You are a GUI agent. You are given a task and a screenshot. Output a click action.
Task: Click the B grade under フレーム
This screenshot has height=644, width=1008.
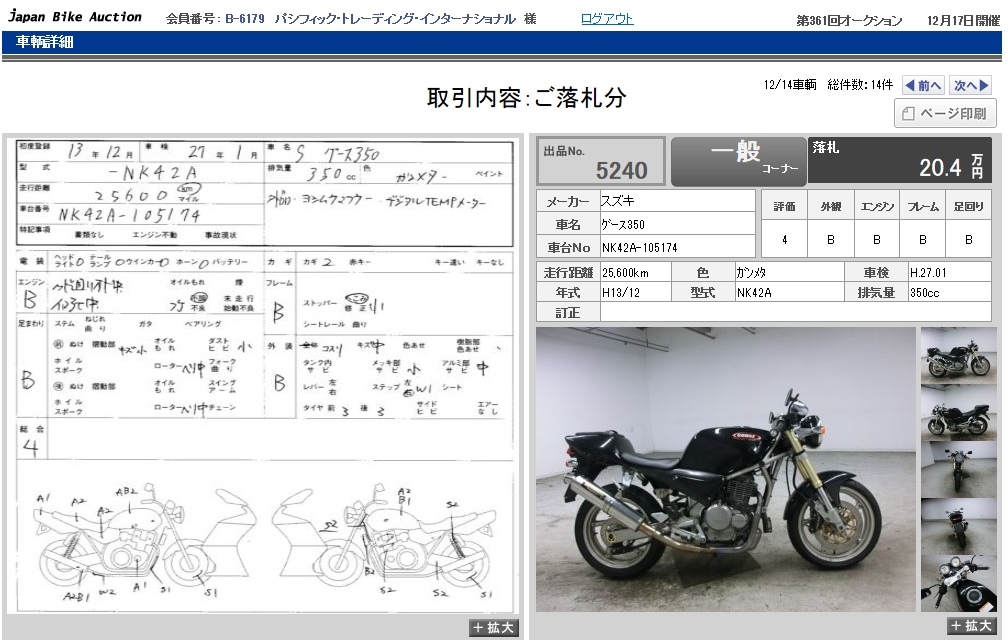922,240
